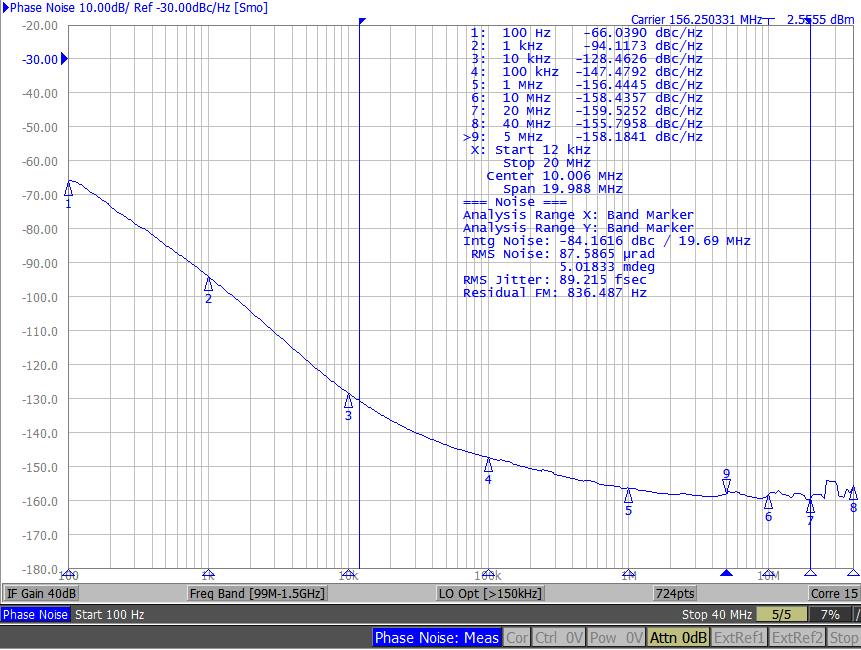
Task: Click the Ctrl 0V control voltage indicator
Action: click(557, 636)
